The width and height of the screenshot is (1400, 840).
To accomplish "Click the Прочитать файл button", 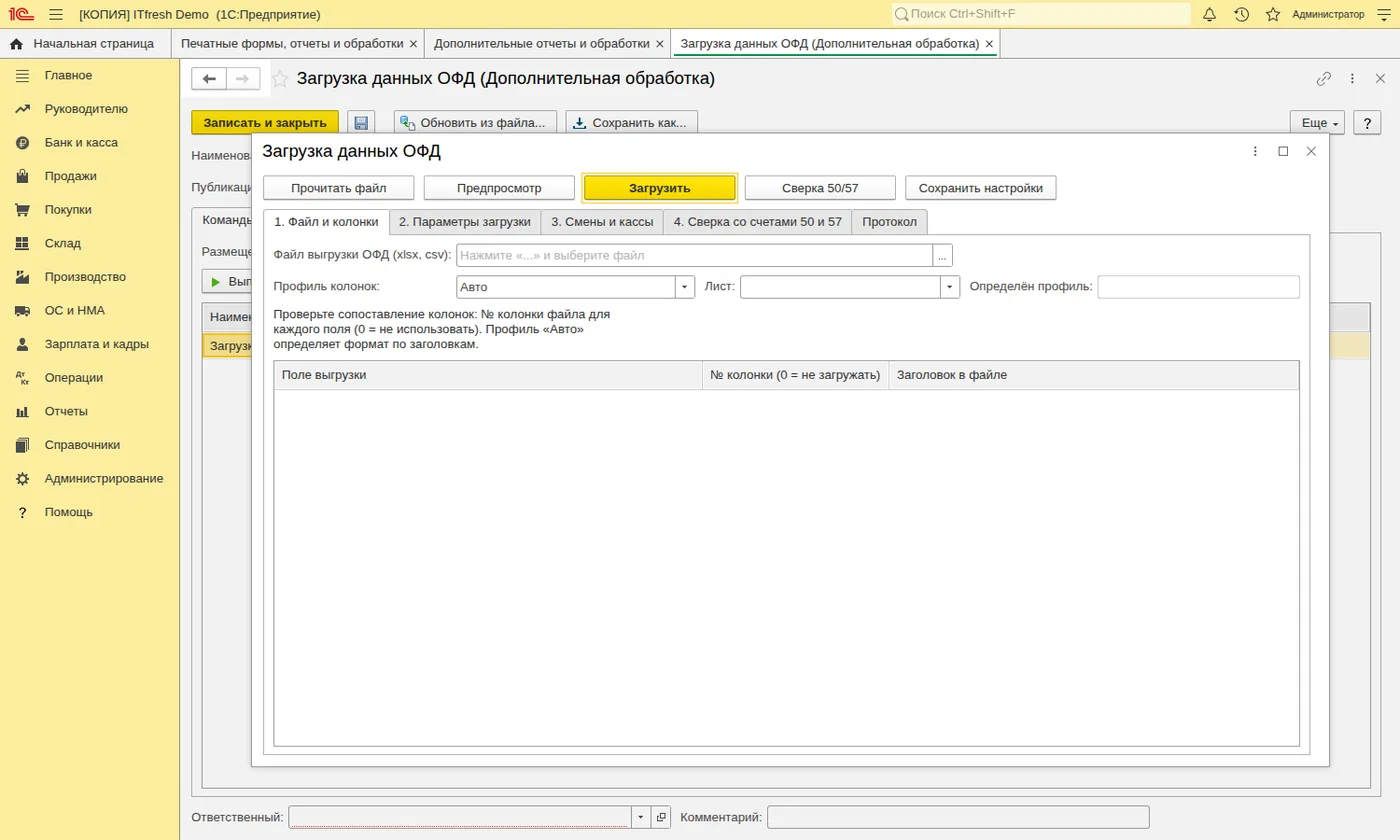I will 339,188.
